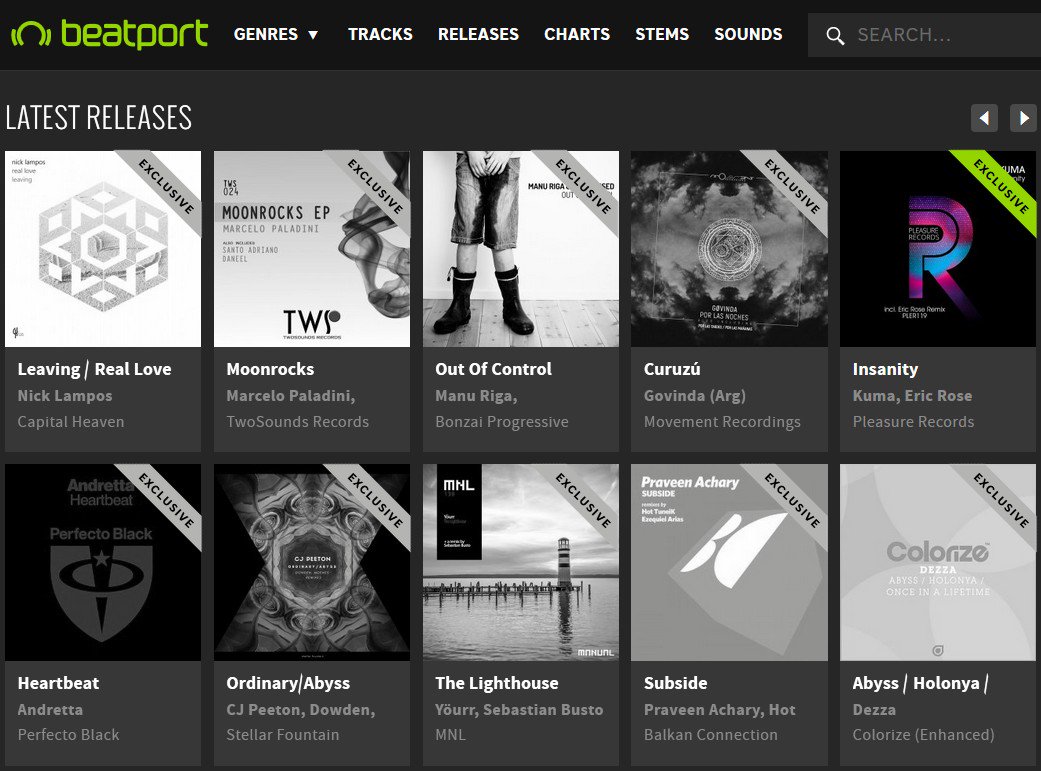This screenshot has width=1041, height=771.
Task: Open label Colorize (Enhanced)
Action: tap(923, 734)
